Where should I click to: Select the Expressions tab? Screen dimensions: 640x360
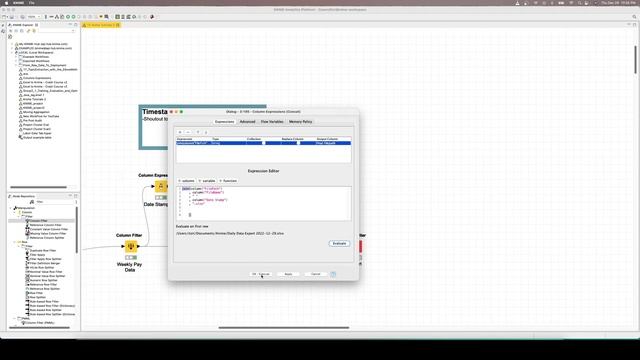224,122
